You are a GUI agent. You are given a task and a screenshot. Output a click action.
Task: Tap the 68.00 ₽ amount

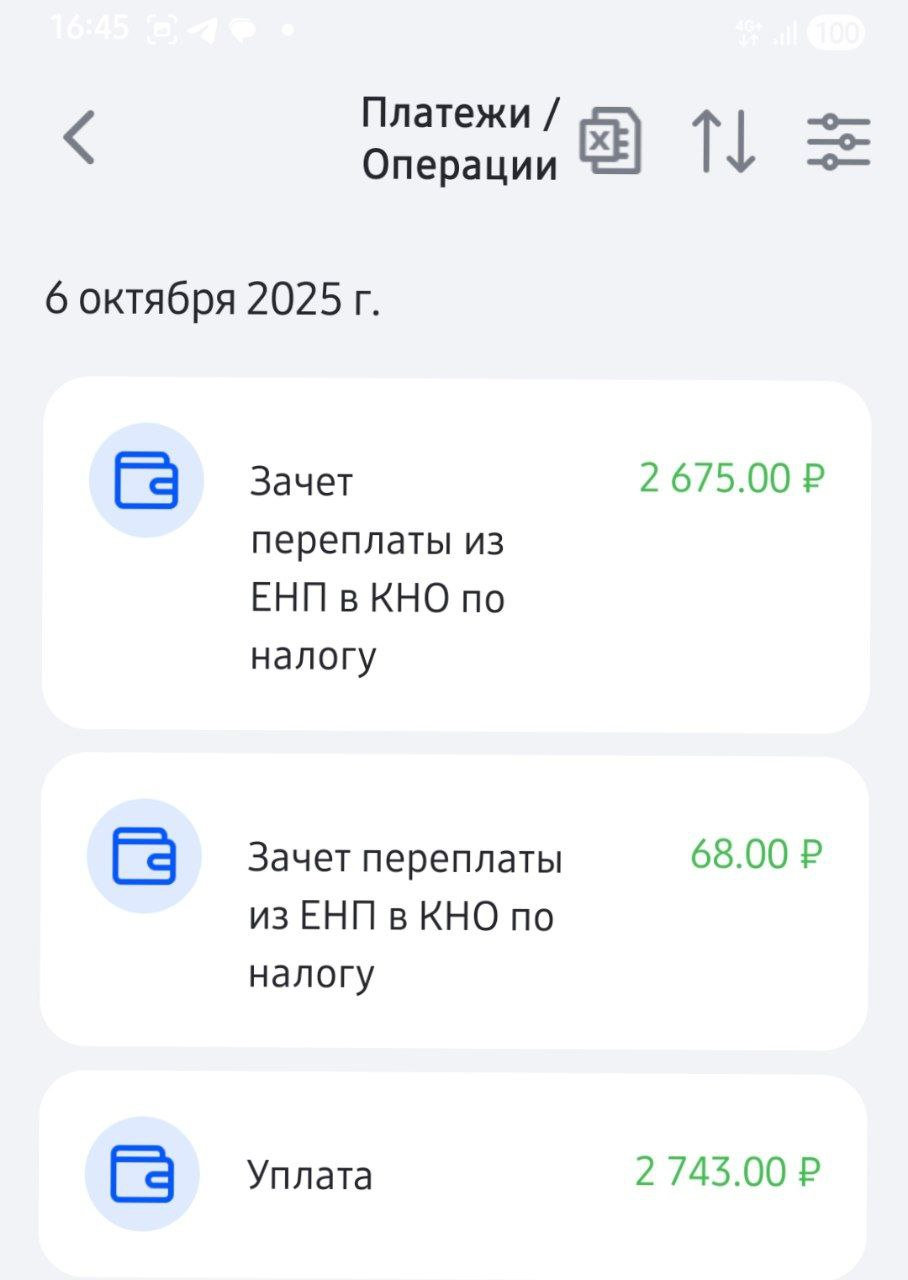(756, 855)
